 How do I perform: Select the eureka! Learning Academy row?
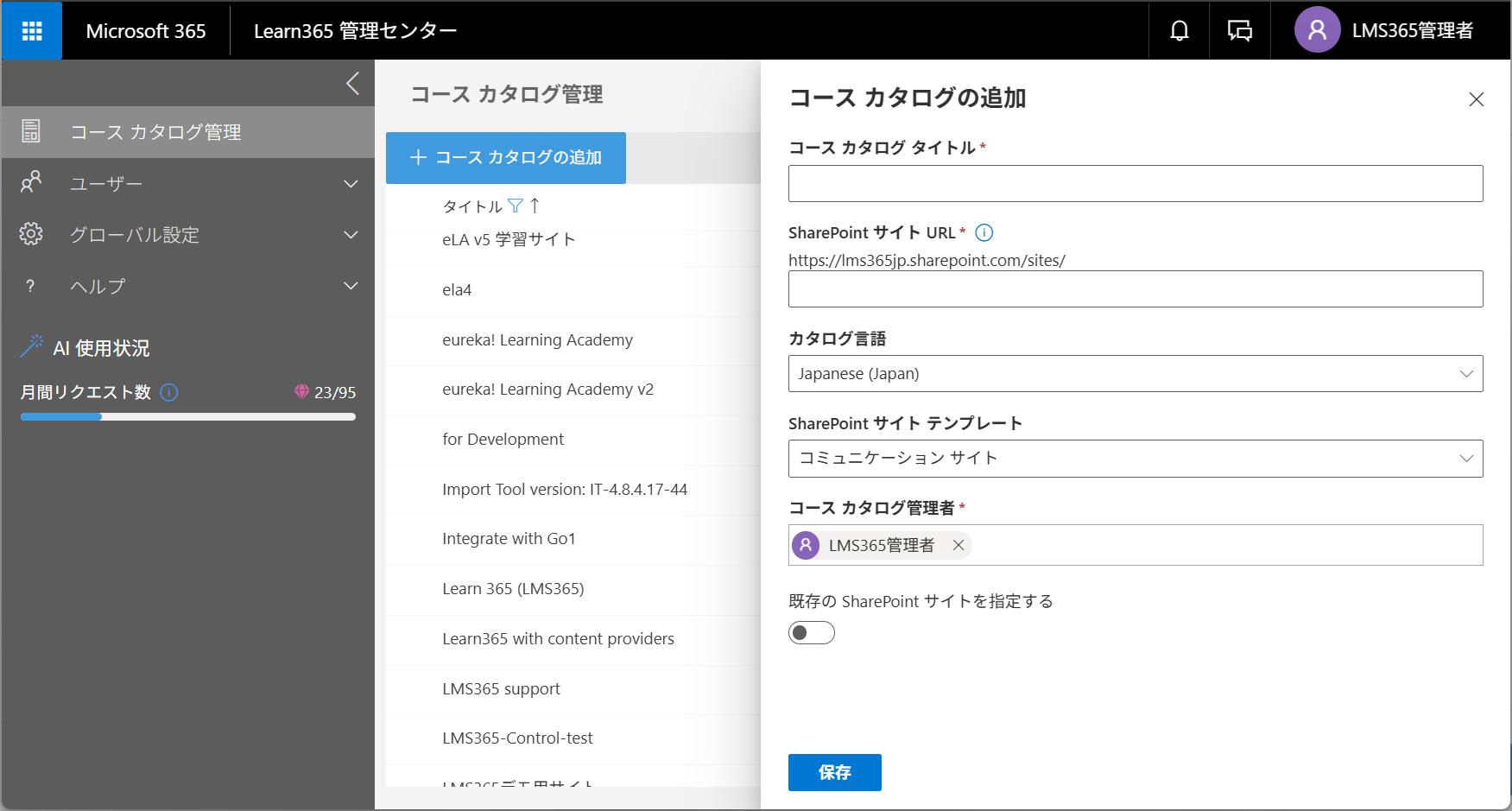click(x=573, y=340)
